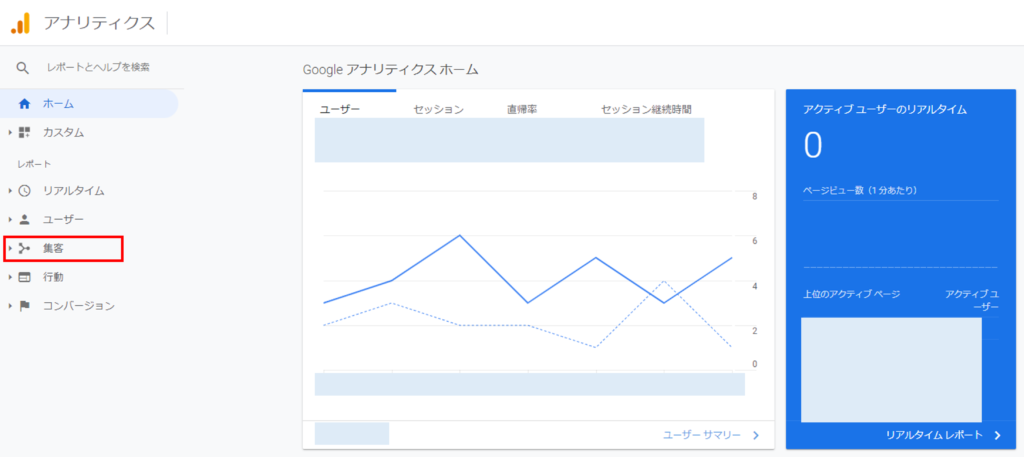Click the リアルタイム clock icon
Image resolution: width=1024 pixels, height=457 pixels.
pos(24,191)
